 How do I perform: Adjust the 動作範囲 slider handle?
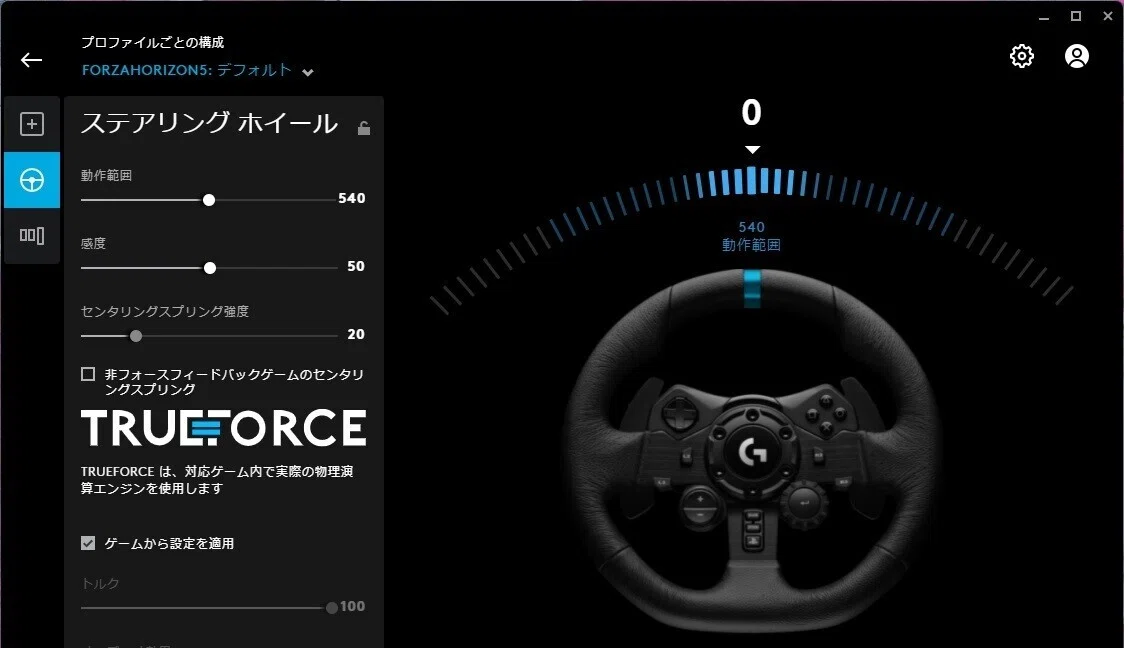[209, 200]
